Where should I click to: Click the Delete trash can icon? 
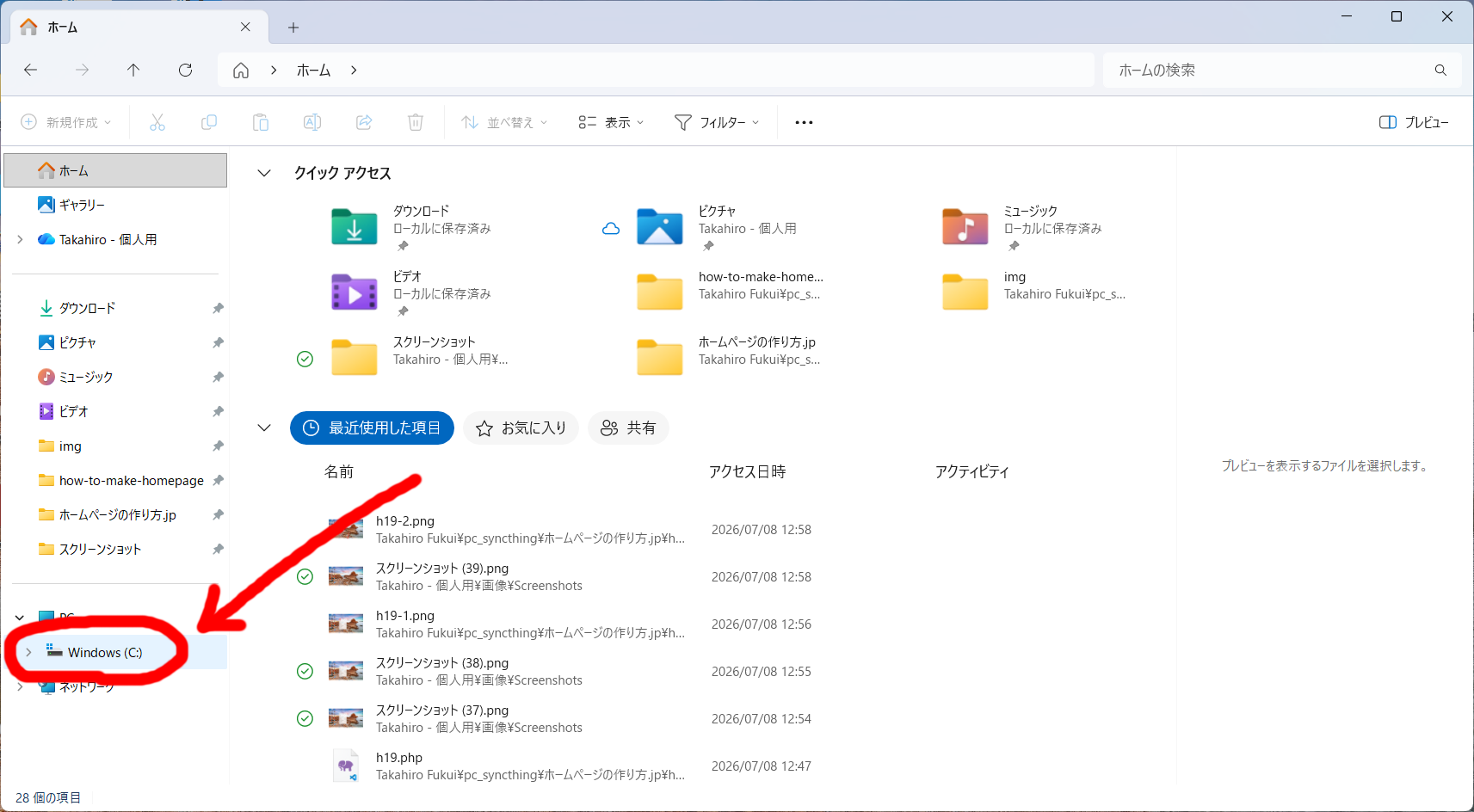[x=416, y=122]
